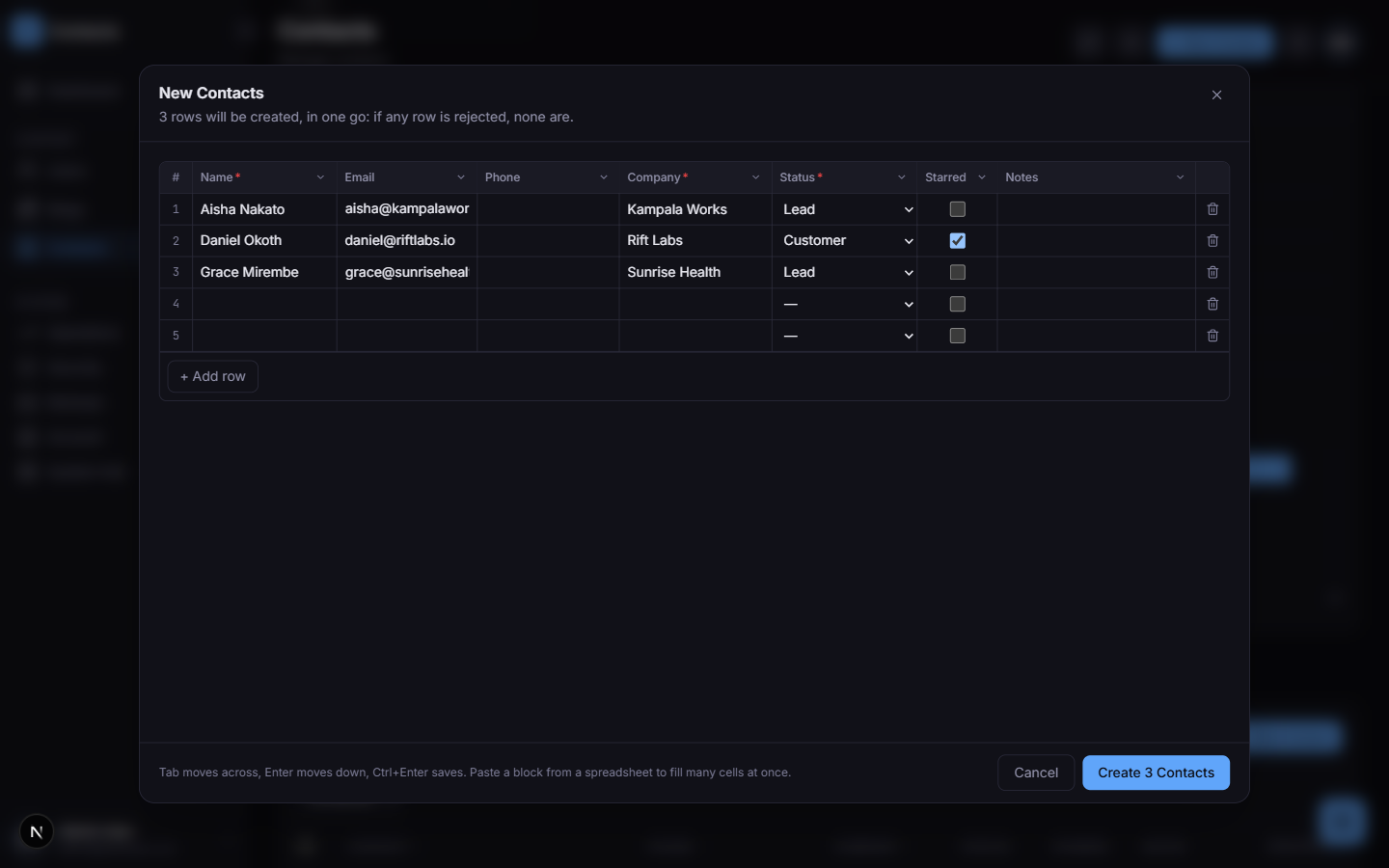Open the empty Status dropdown in row 4
The width and height of the screenshot is (1389, 868).
[845, 305]
